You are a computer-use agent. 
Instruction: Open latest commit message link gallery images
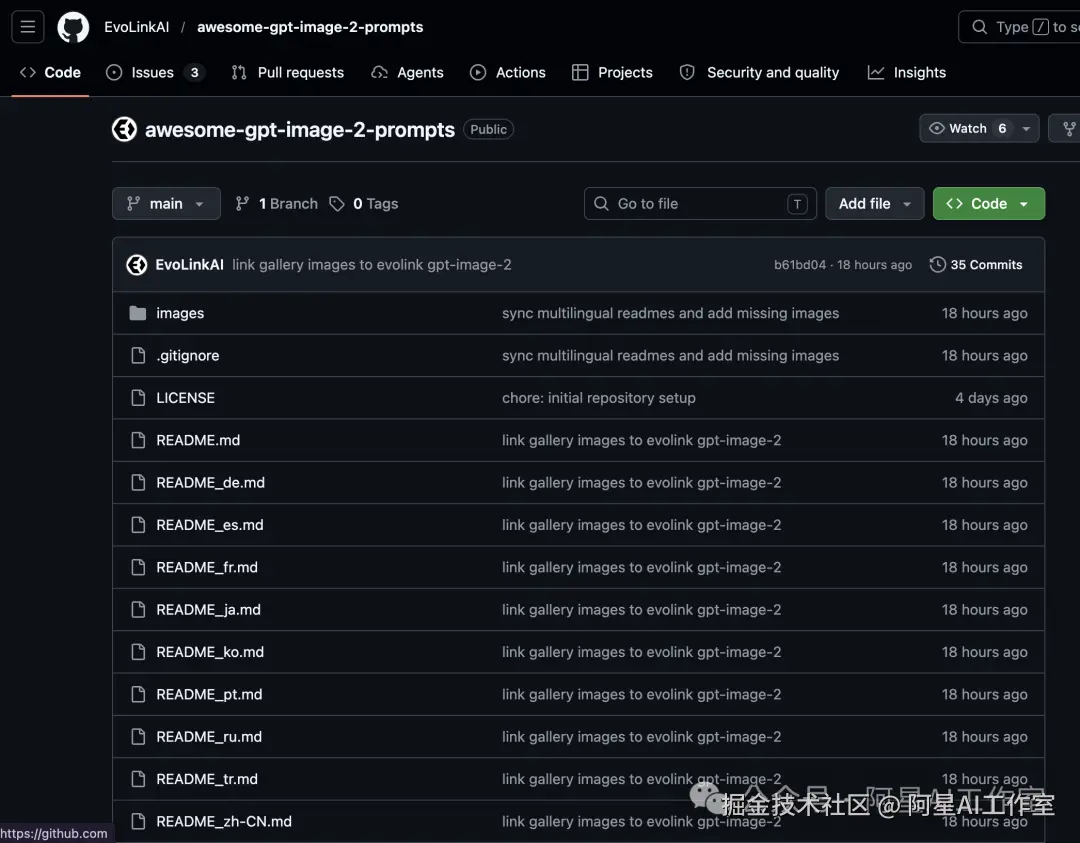[x=372, y=264]
